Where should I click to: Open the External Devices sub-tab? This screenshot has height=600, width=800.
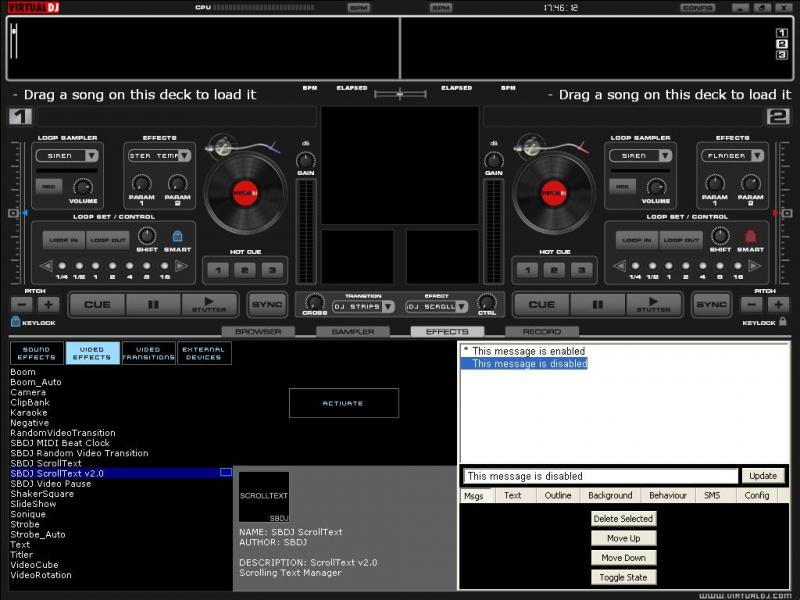[204, 353]
